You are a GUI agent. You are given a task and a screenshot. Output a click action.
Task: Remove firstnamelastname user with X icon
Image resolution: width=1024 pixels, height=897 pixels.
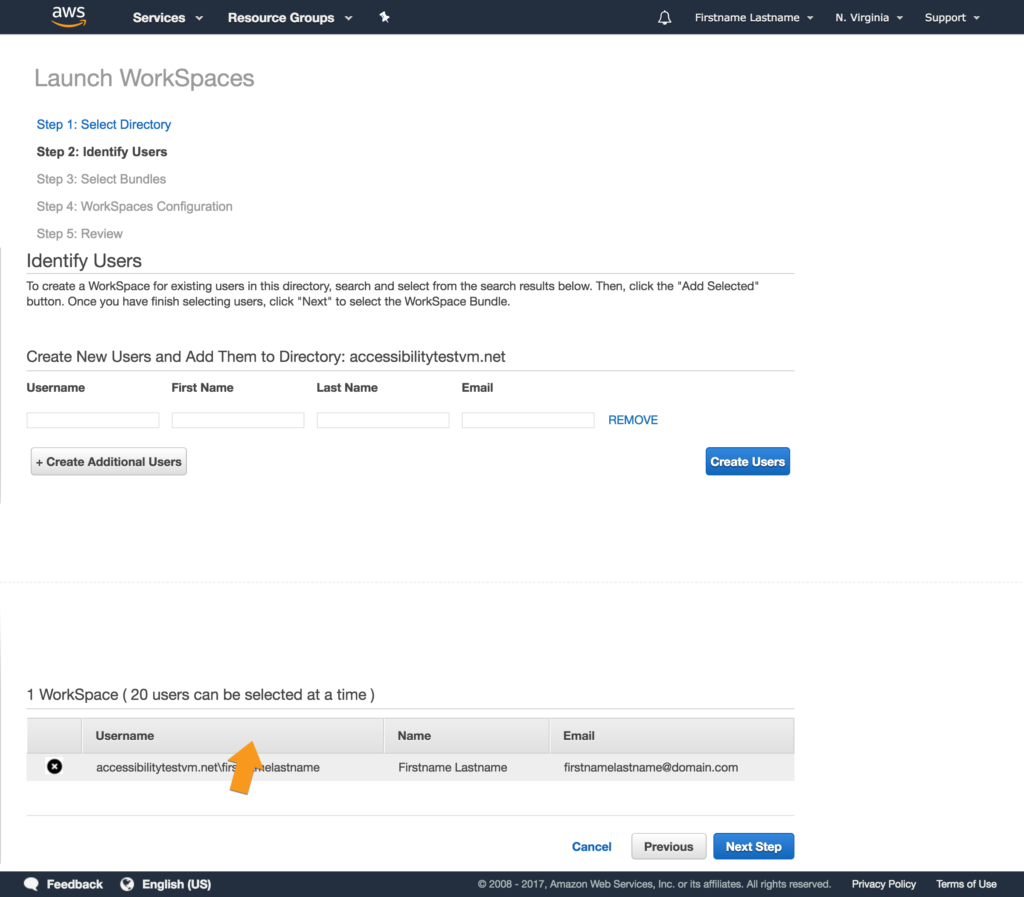coord(55,766)
